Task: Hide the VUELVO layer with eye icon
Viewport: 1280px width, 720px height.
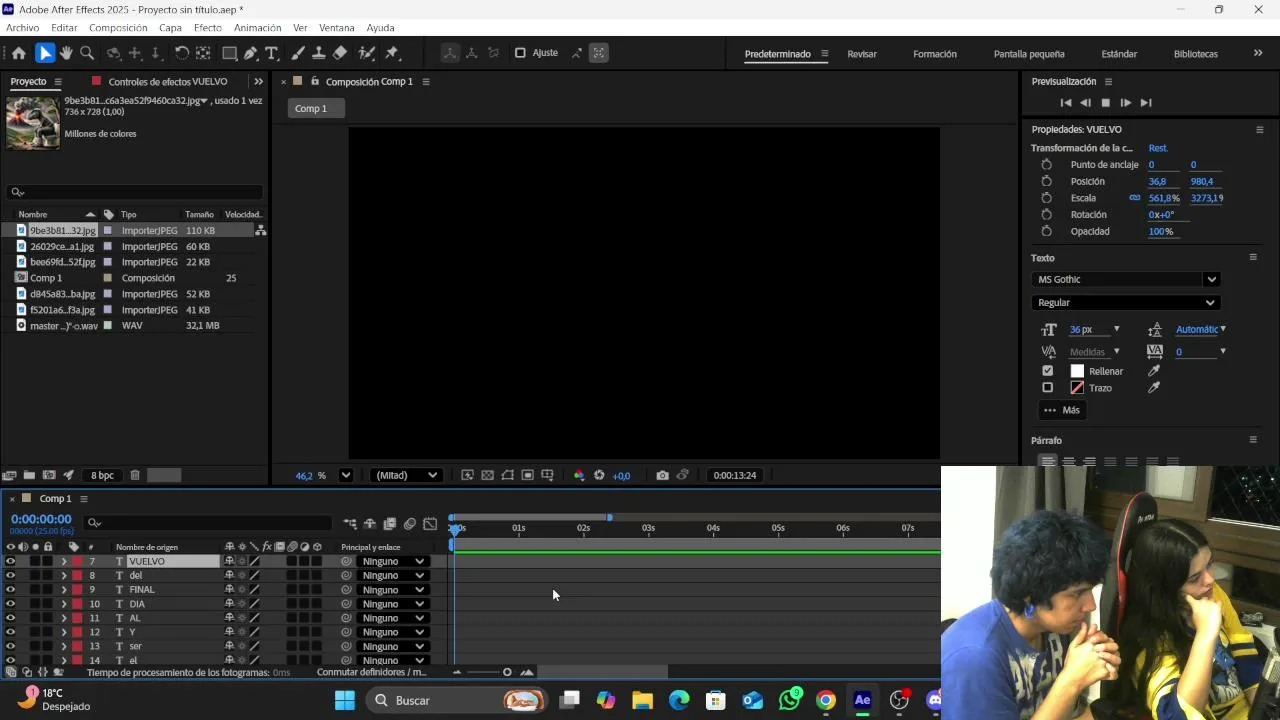Action: [10, 562]
